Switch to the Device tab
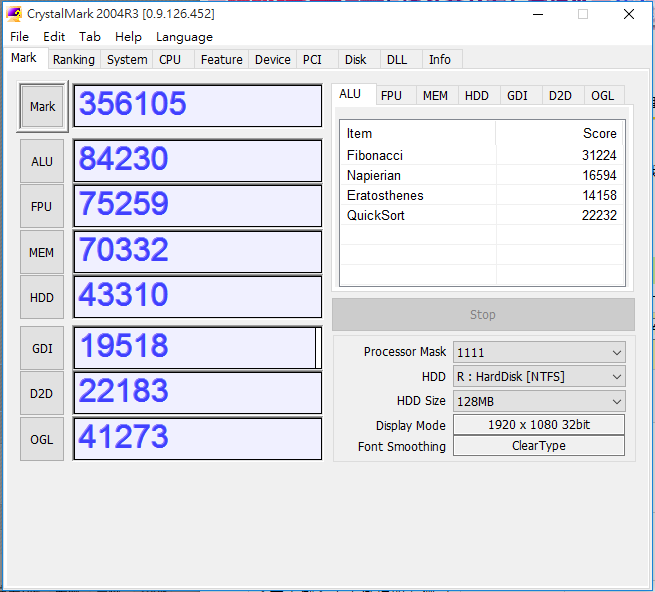This screenshot has height=592, width=655. [272, 59]
